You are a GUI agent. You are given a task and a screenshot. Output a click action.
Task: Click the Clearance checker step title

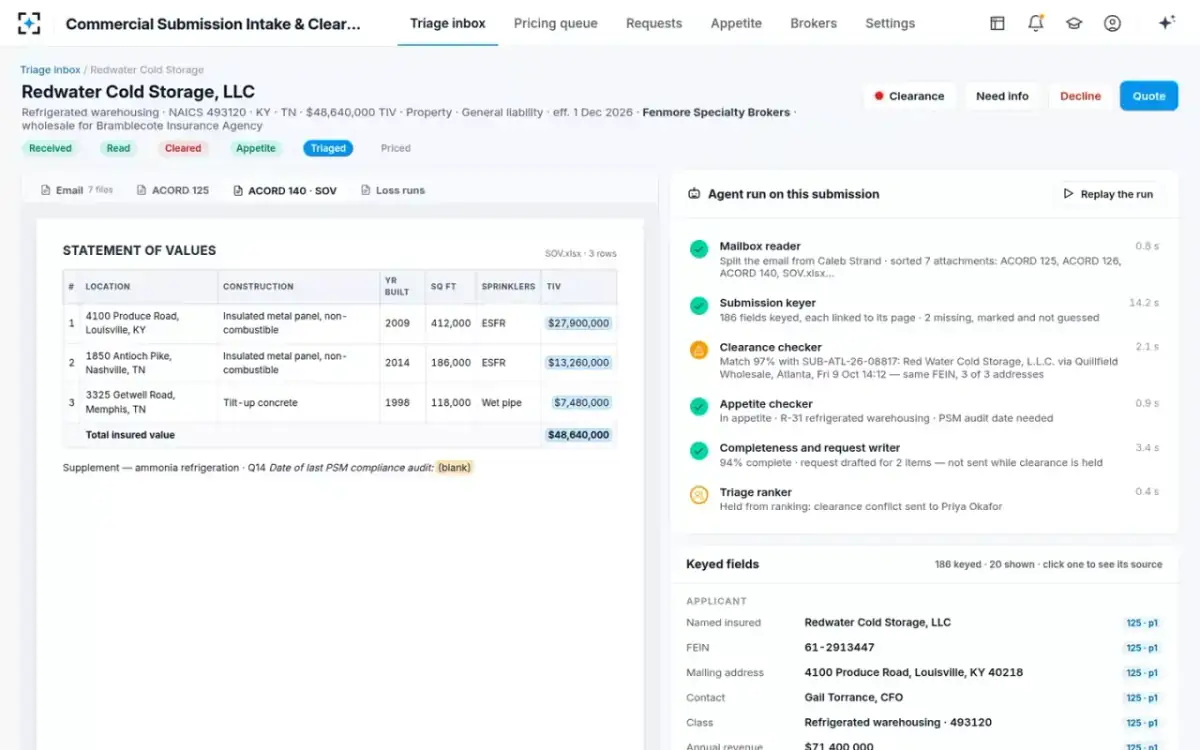[770, 347]
